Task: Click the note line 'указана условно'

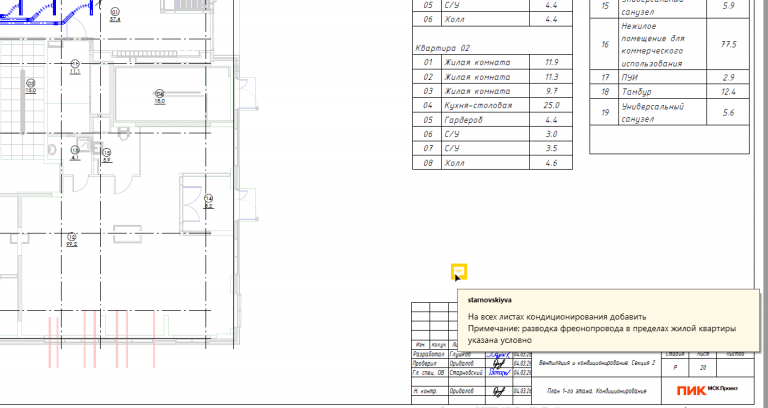Action: point(500,340)
